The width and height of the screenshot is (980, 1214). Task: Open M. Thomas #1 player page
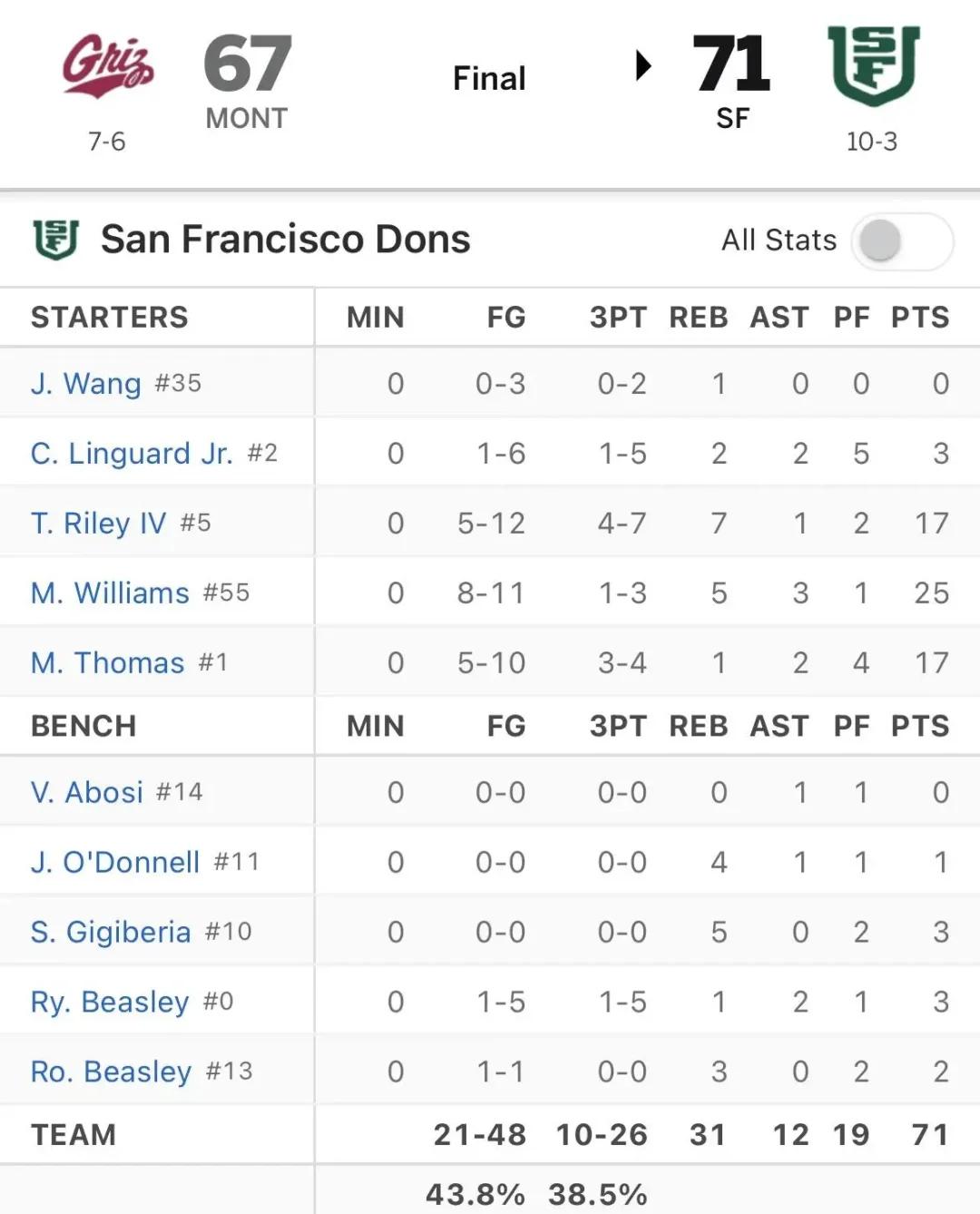coord(129,663)
